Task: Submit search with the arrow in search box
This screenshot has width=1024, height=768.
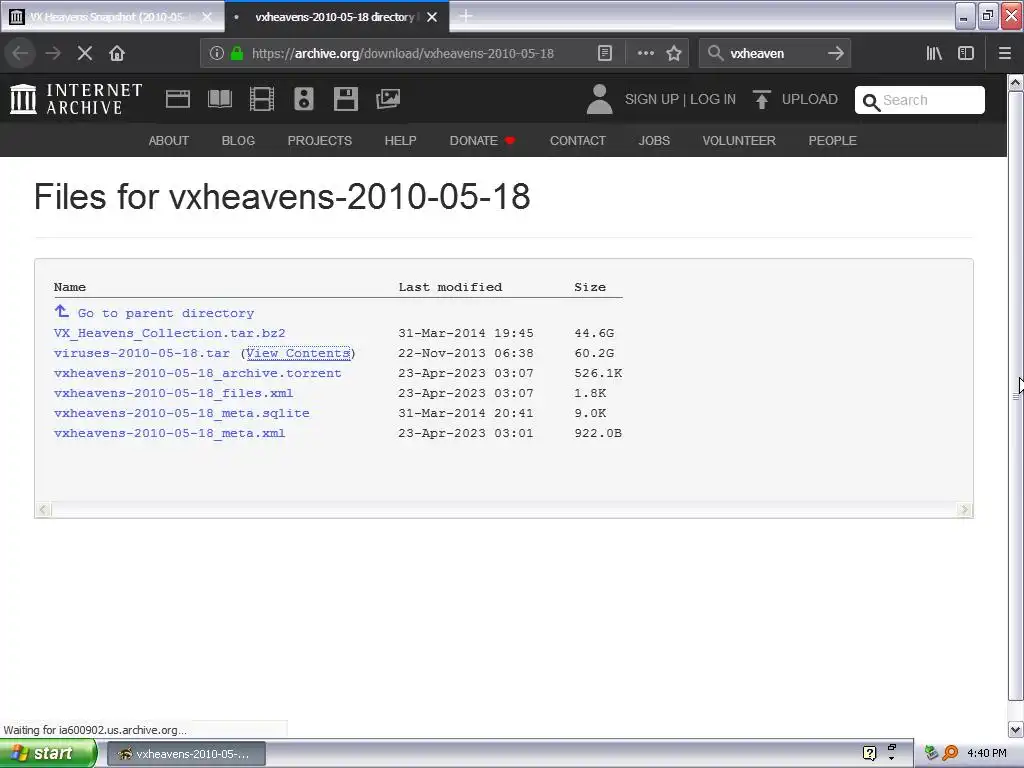Action: tap(835, 54)
